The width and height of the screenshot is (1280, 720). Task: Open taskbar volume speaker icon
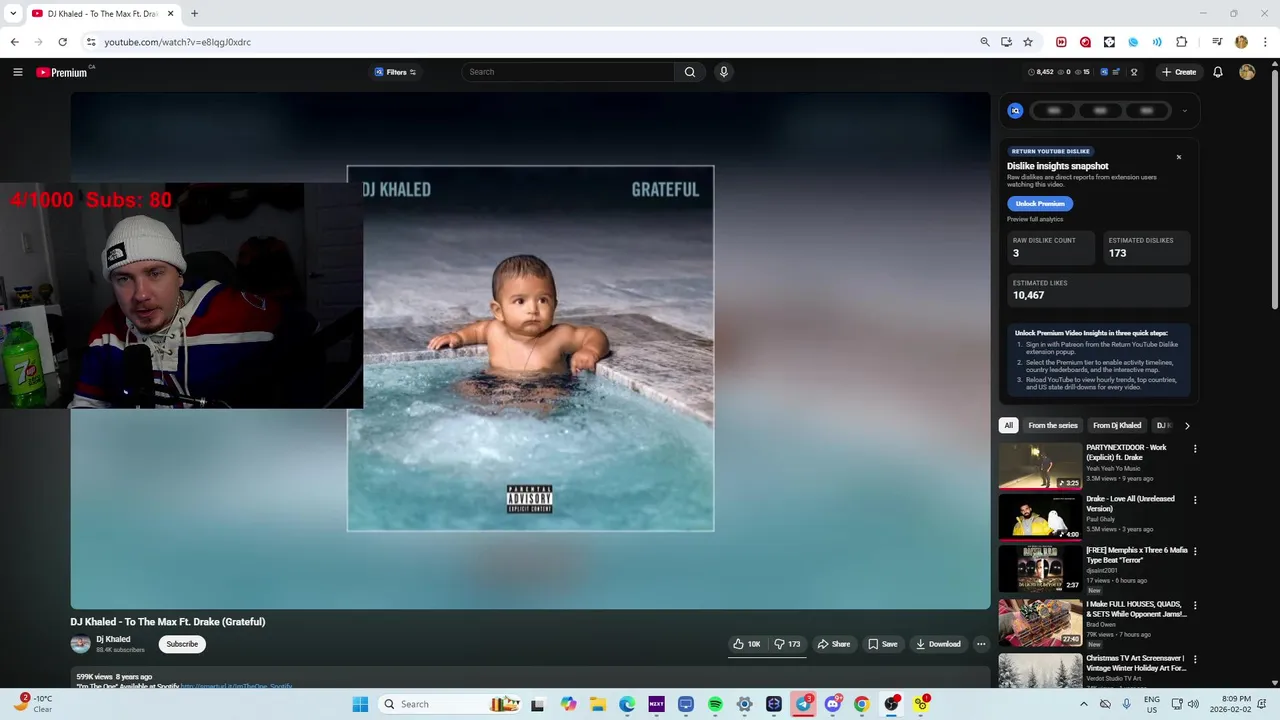pos(1193,704)
